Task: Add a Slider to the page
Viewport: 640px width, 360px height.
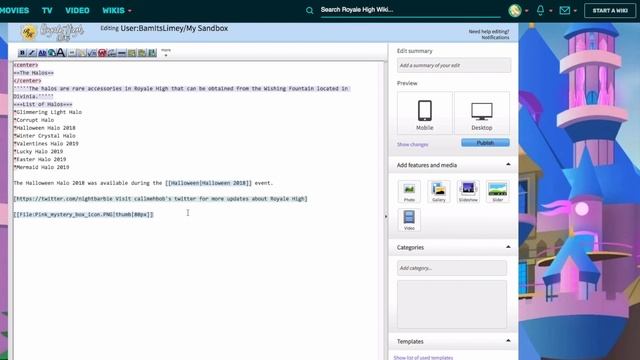Action: pos(498,191)
